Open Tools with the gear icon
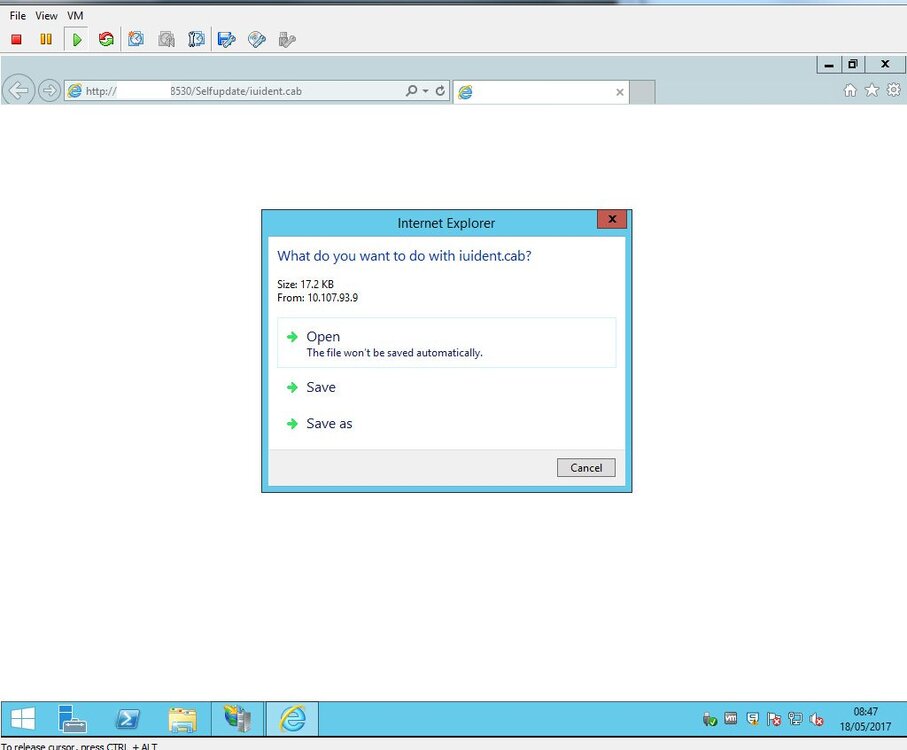The height and width of the screenshot is (750, 907). click(894, 90)
